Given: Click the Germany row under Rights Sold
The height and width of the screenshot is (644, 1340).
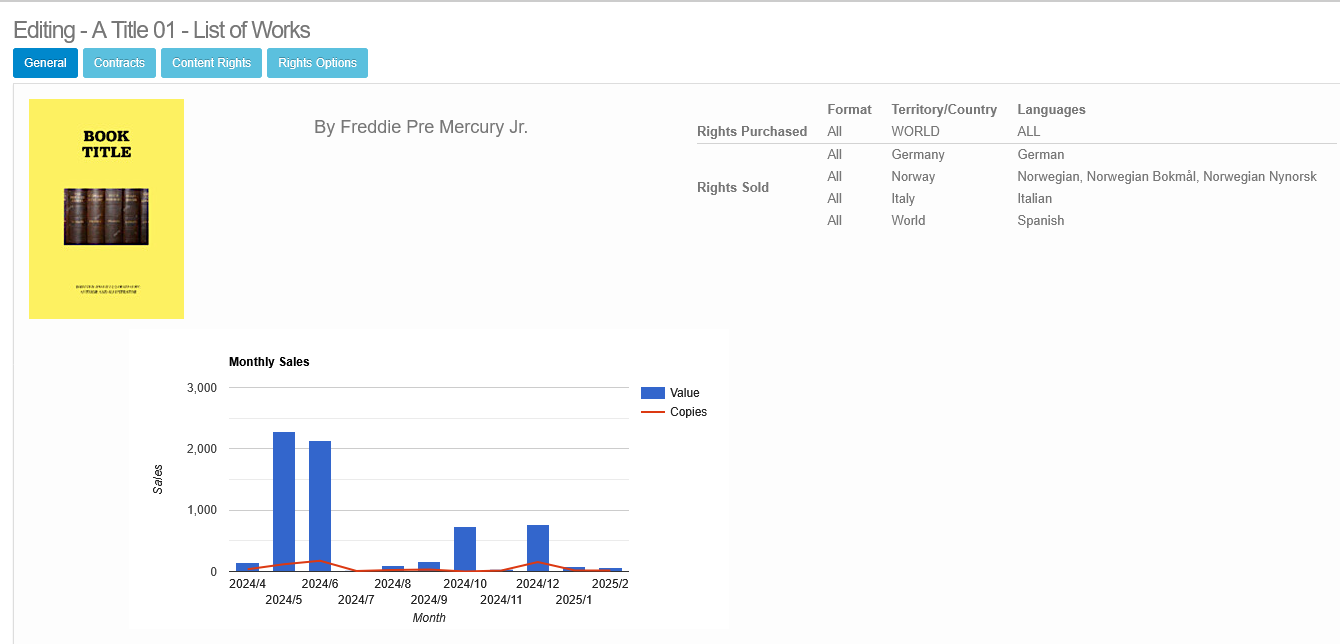Looking at the screenshot, I should pyautogui.click(x=917, y=155).
